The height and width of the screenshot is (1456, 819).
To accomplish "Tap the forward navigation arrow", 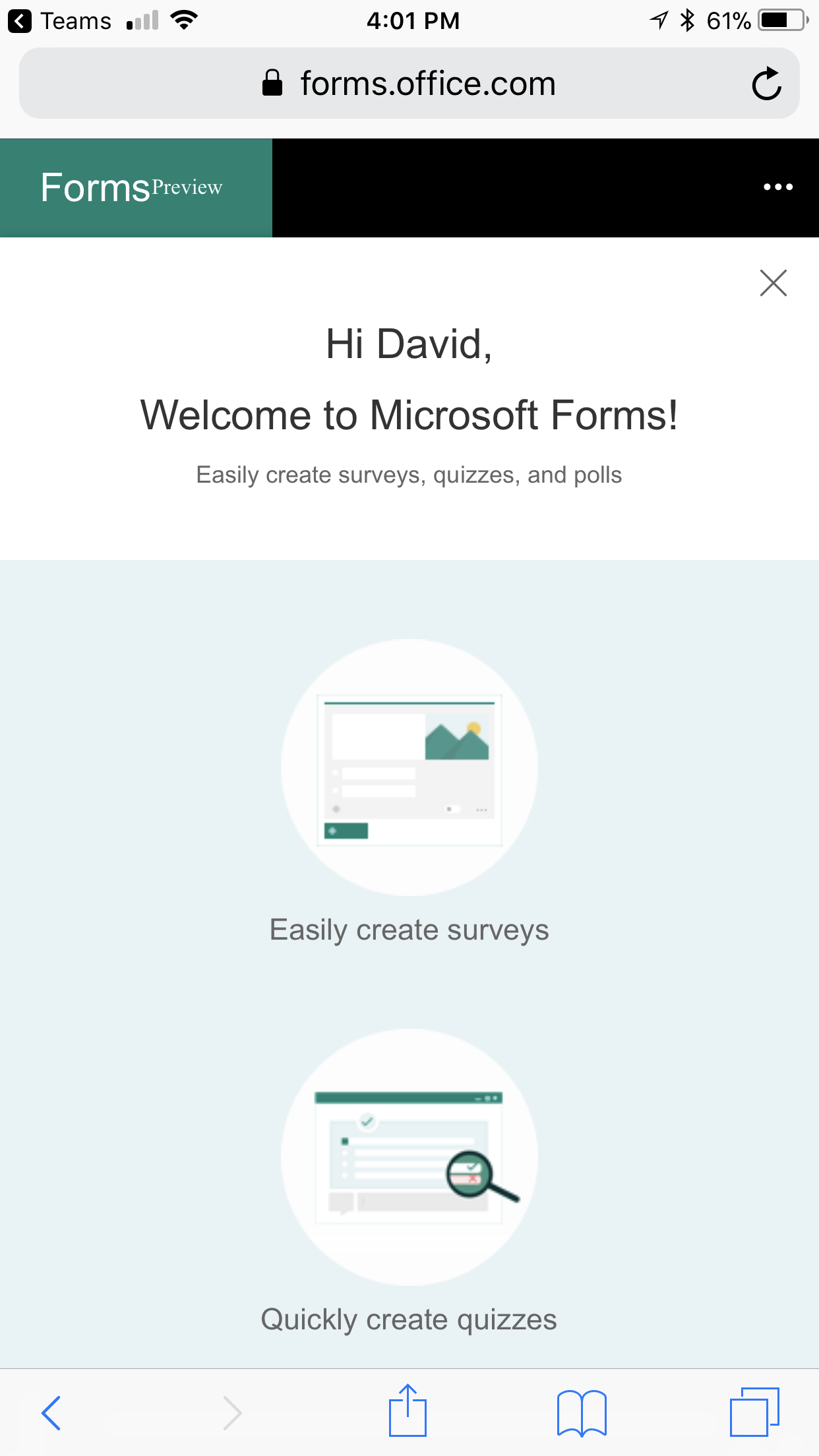I will tap(232, 1412).
